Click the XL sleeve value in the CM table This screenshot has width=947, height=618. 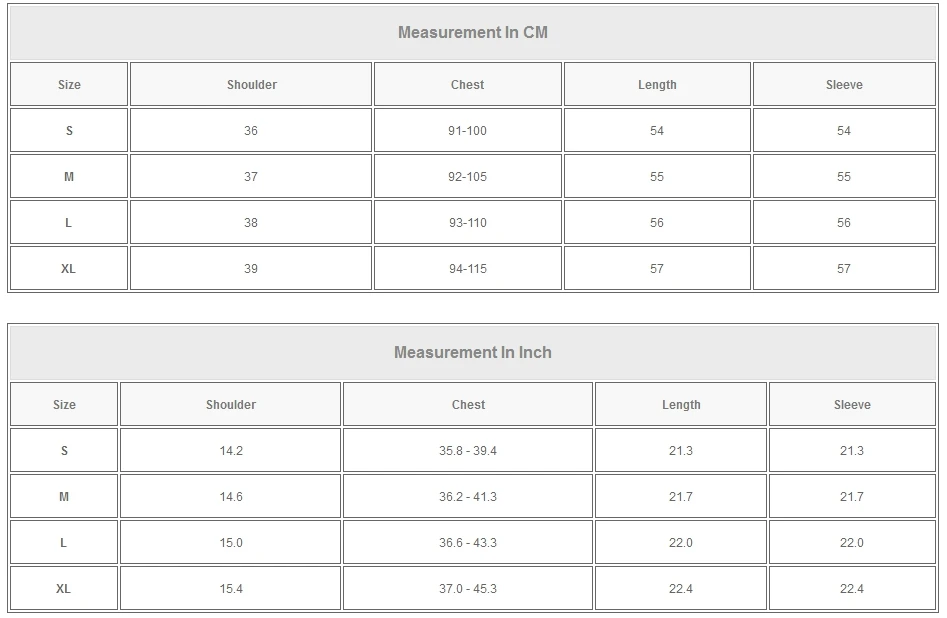[844, 269]
